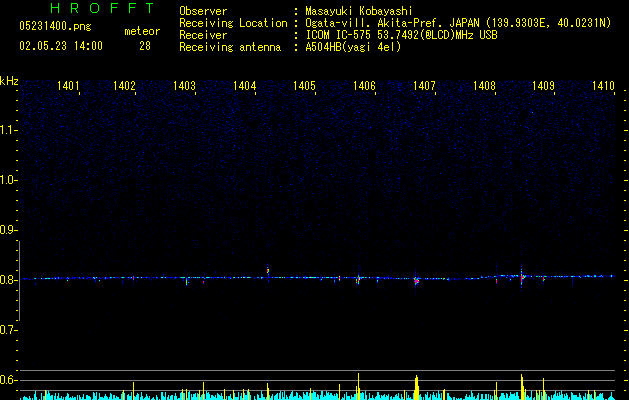Click the Receiving Location field label
Image resolution: width=629 pixels, height=400 pixels.
233,23
